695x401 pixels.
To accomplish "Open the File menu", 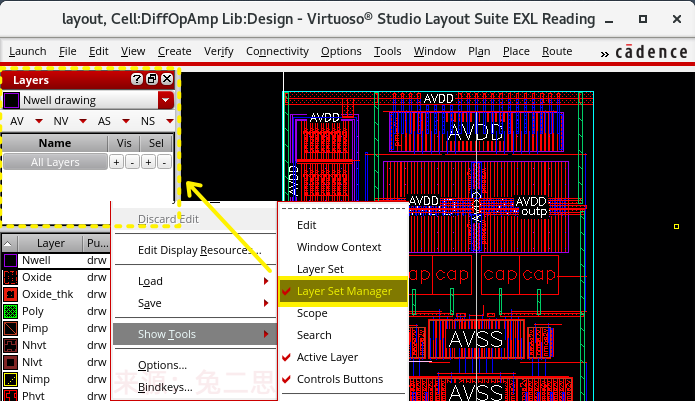I will pyautogui.click(x=68, y=51).
